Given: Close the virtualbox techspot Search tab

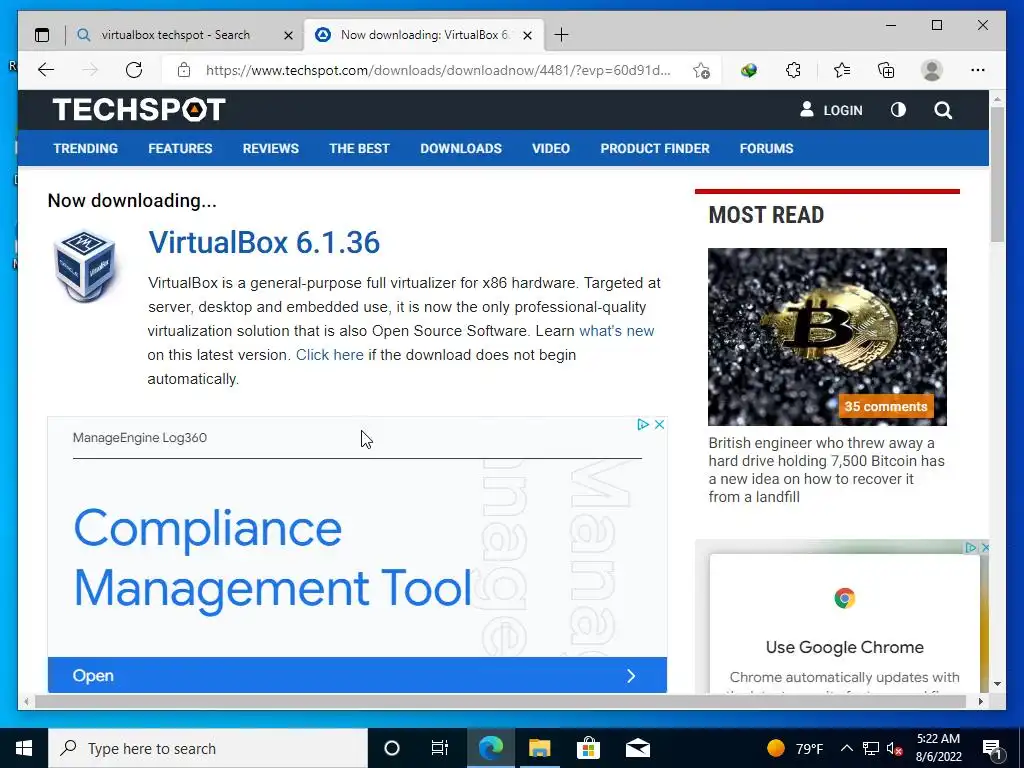Looking at the screenshot, I should pos(288,35).
